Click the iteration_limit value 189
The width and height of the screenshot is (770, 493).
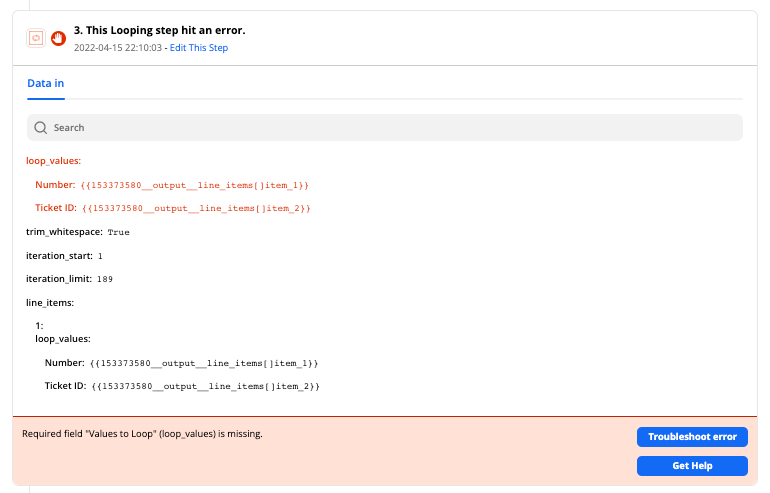tap(105, 279)
